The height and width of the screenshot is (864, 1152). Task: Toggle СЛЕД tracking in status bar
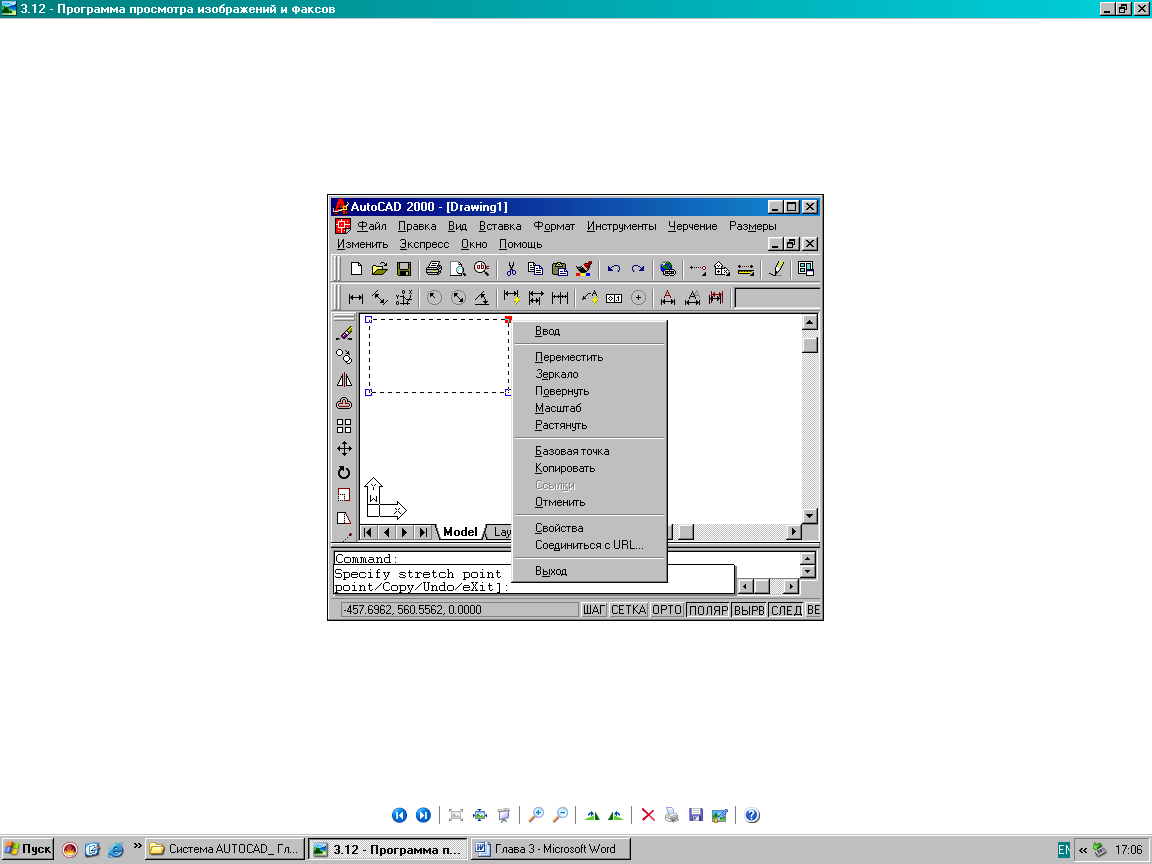786,610
